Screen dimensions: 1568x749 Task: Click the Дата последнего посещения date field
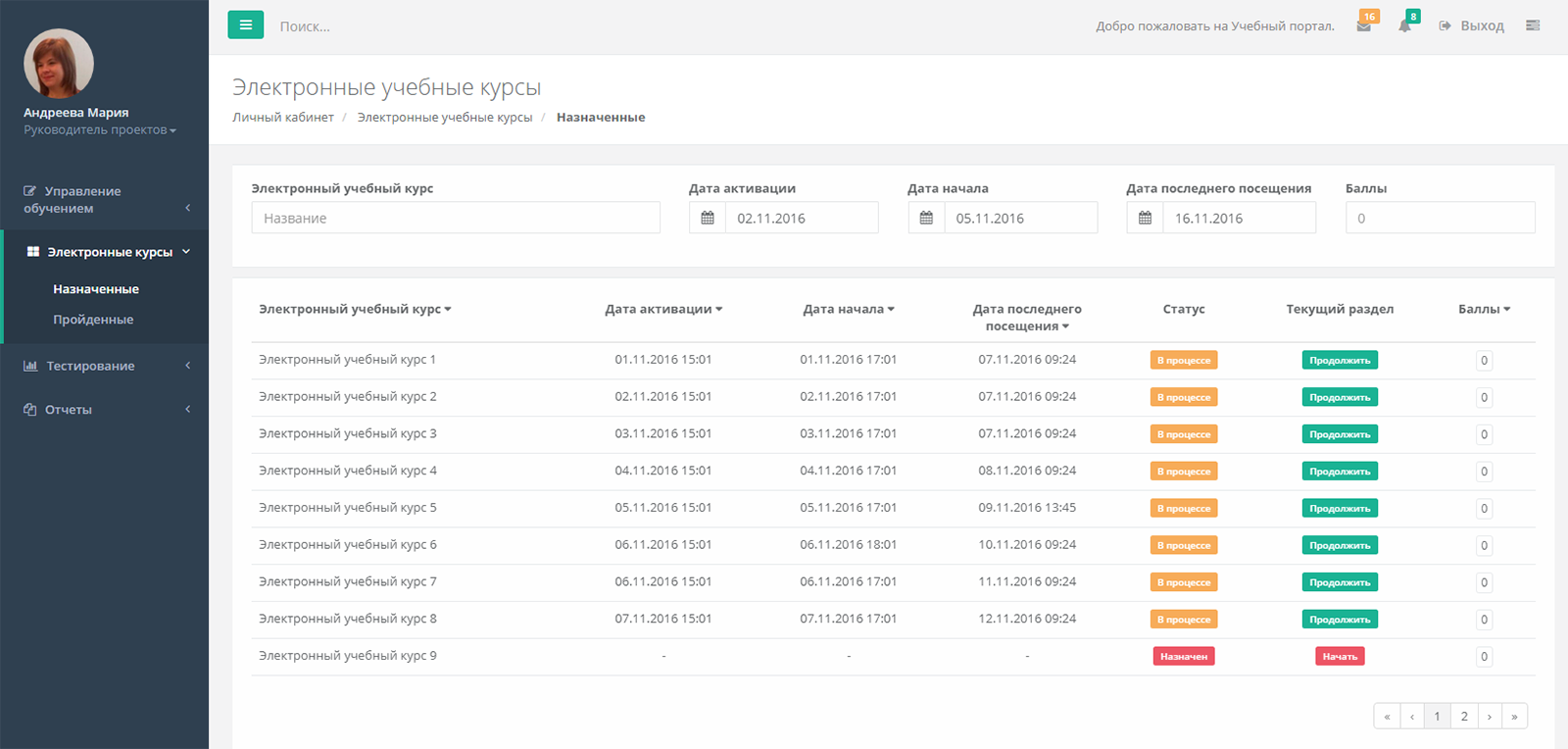pyautogui.click(x=1239, y=218)
